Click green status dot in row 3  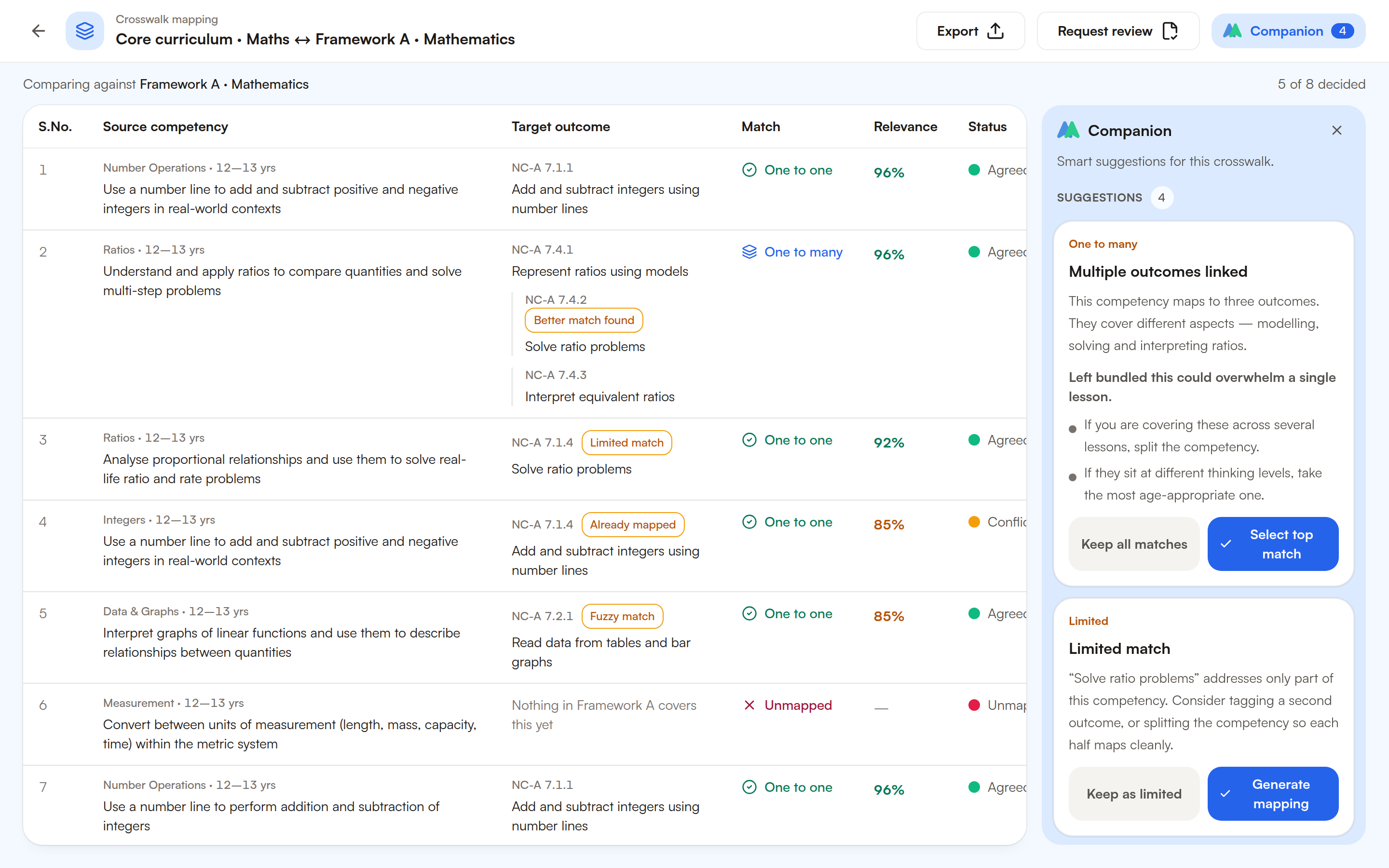[974, 440]
